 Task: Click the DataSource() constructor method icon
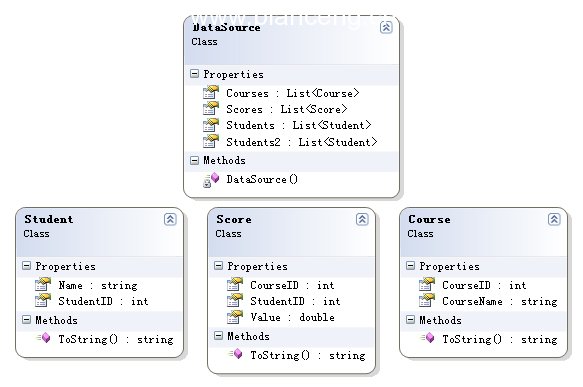[x=211, y=180]
